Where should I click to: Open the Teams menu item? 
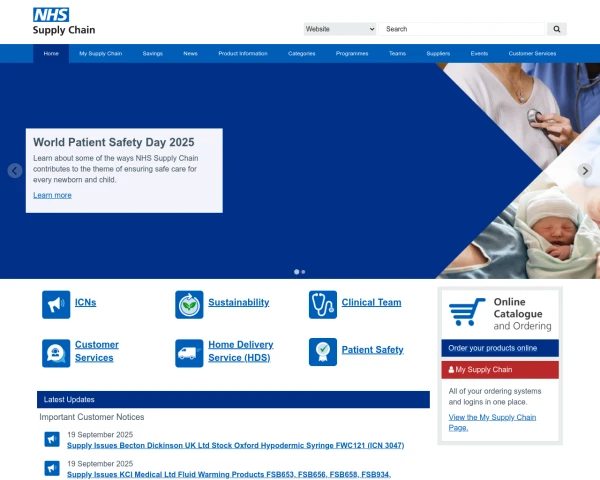397,54
